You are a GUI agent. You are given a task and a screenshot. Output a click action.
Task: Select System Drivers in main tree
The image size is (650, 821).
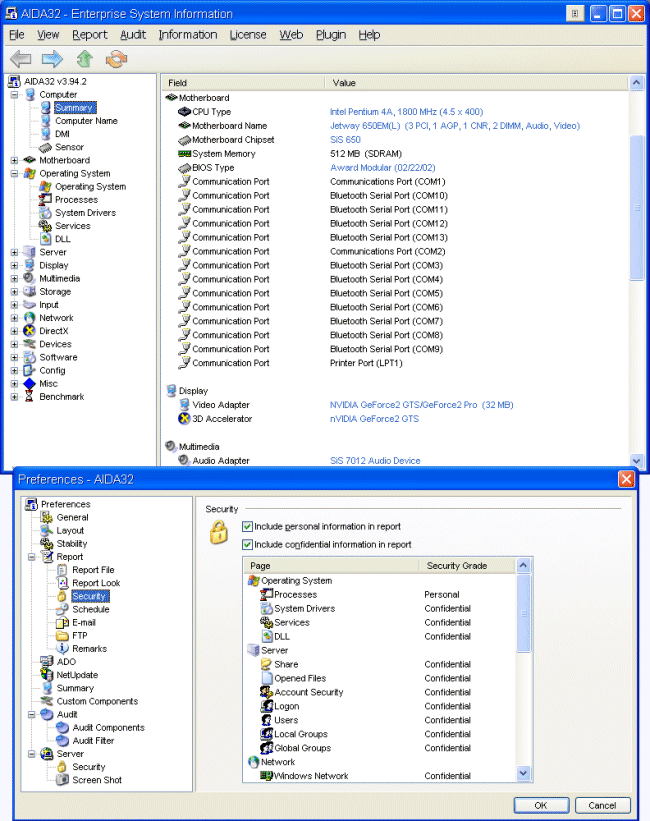[85, 213]
